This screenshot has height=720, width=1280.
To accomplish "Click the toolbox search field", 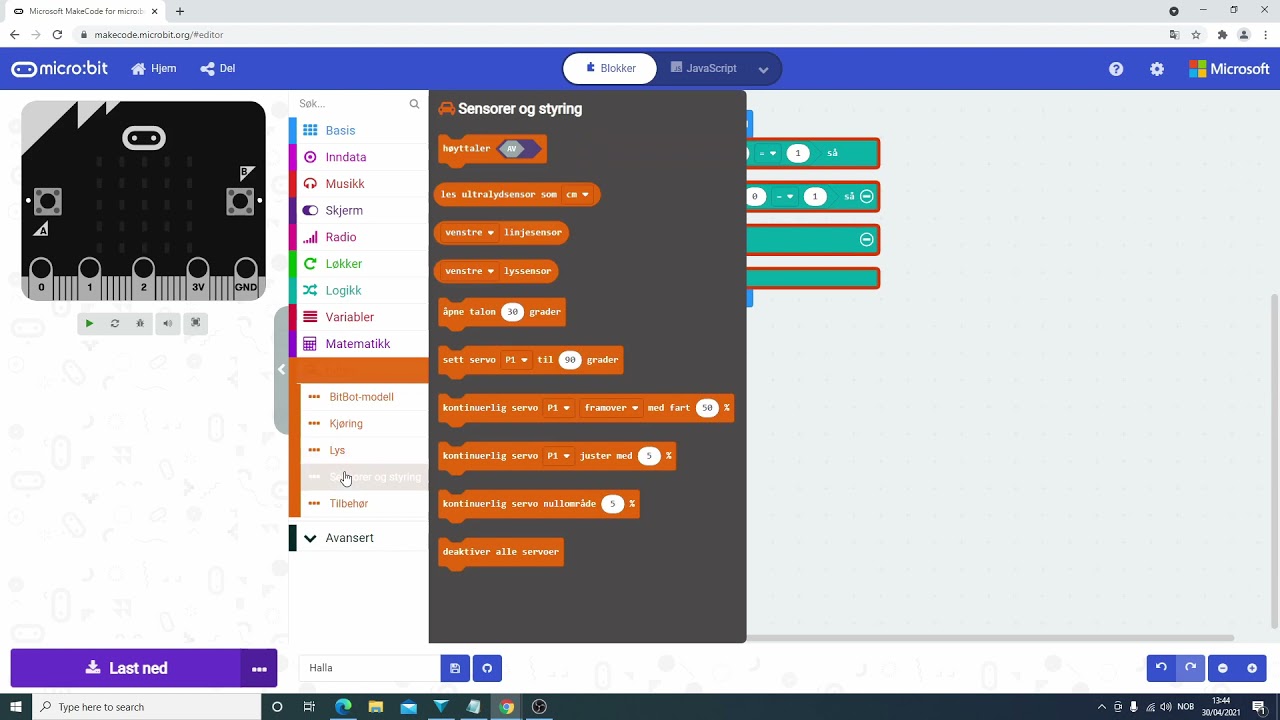I will pos(352,104).
